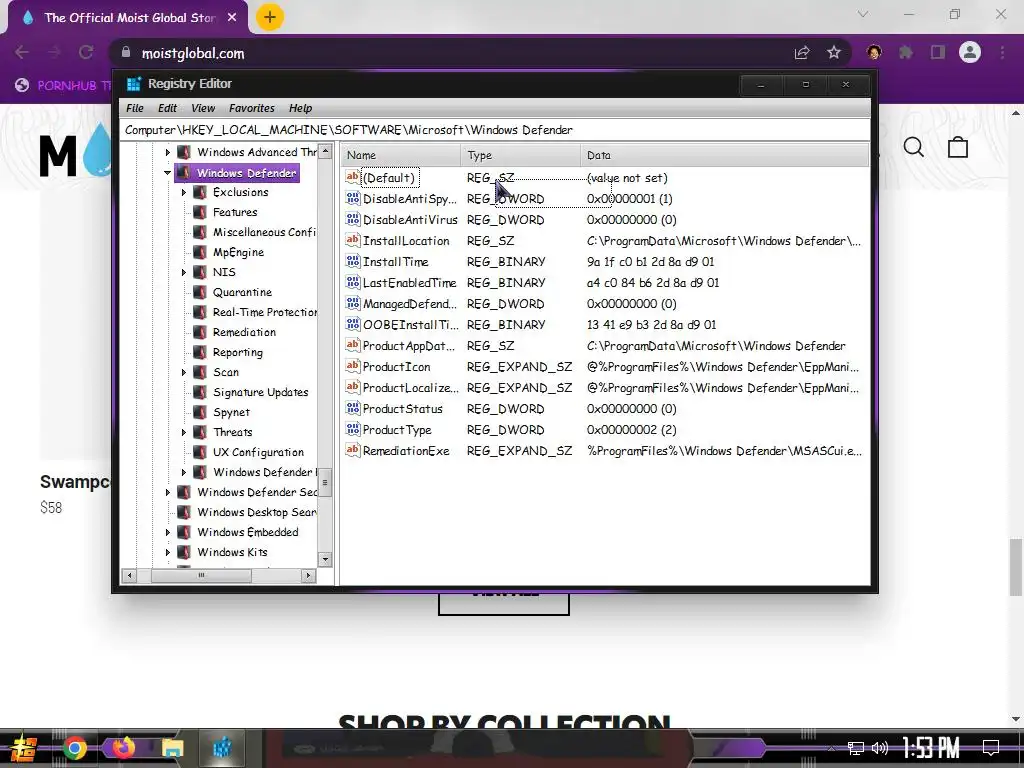
Task: Expand the Windows Embedded key
Action: pos(167,532)
